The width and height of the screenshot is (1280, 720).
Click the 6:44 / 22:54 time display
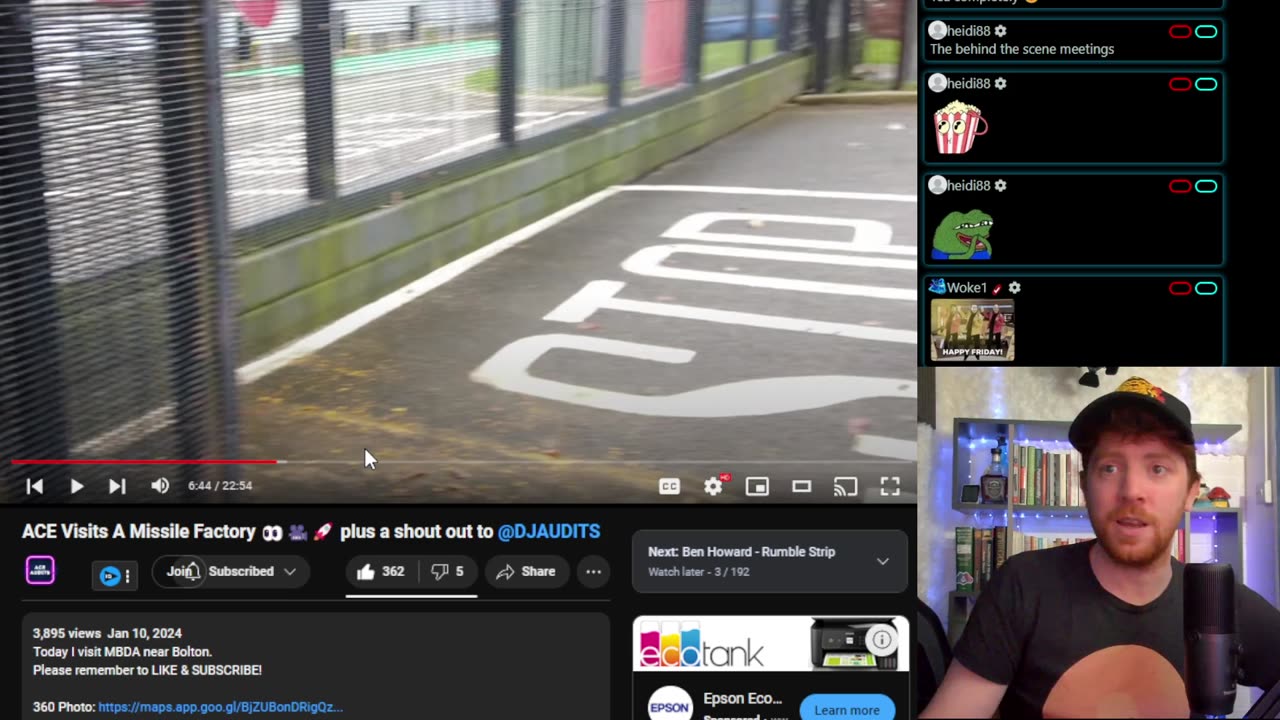220,486
